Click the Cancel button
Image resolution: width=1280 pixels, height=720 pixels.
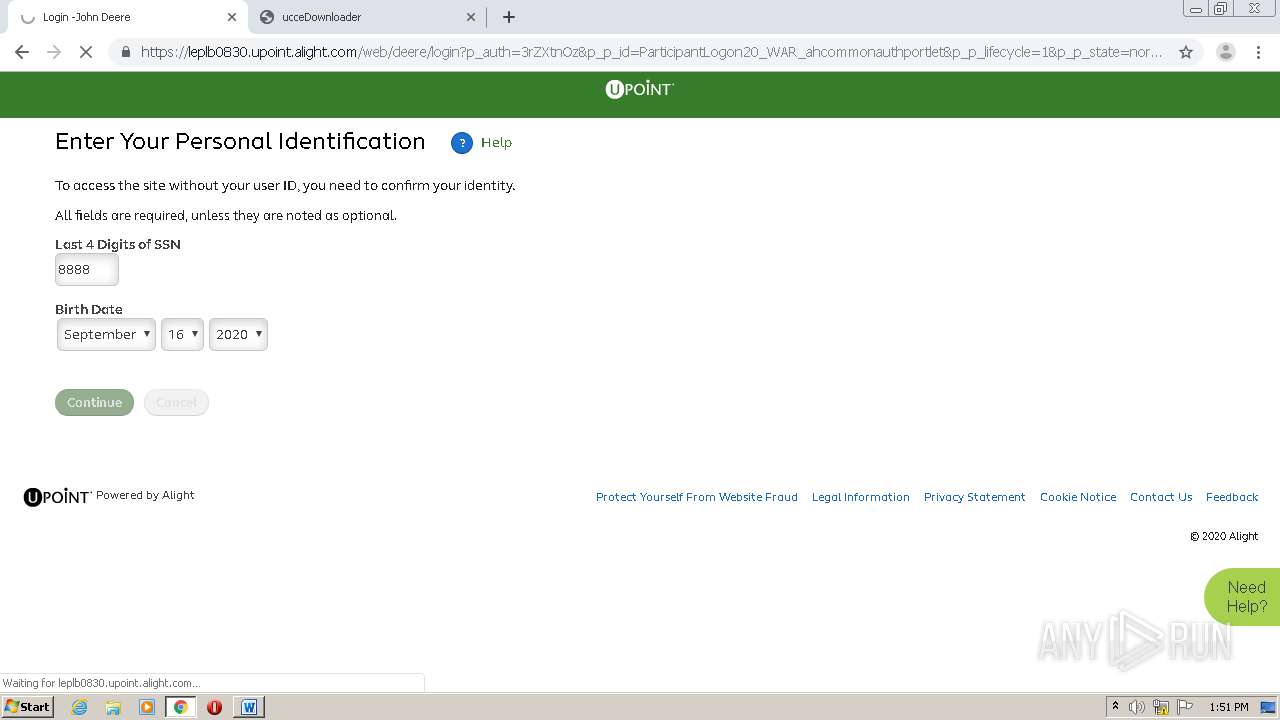pos(176,402)
